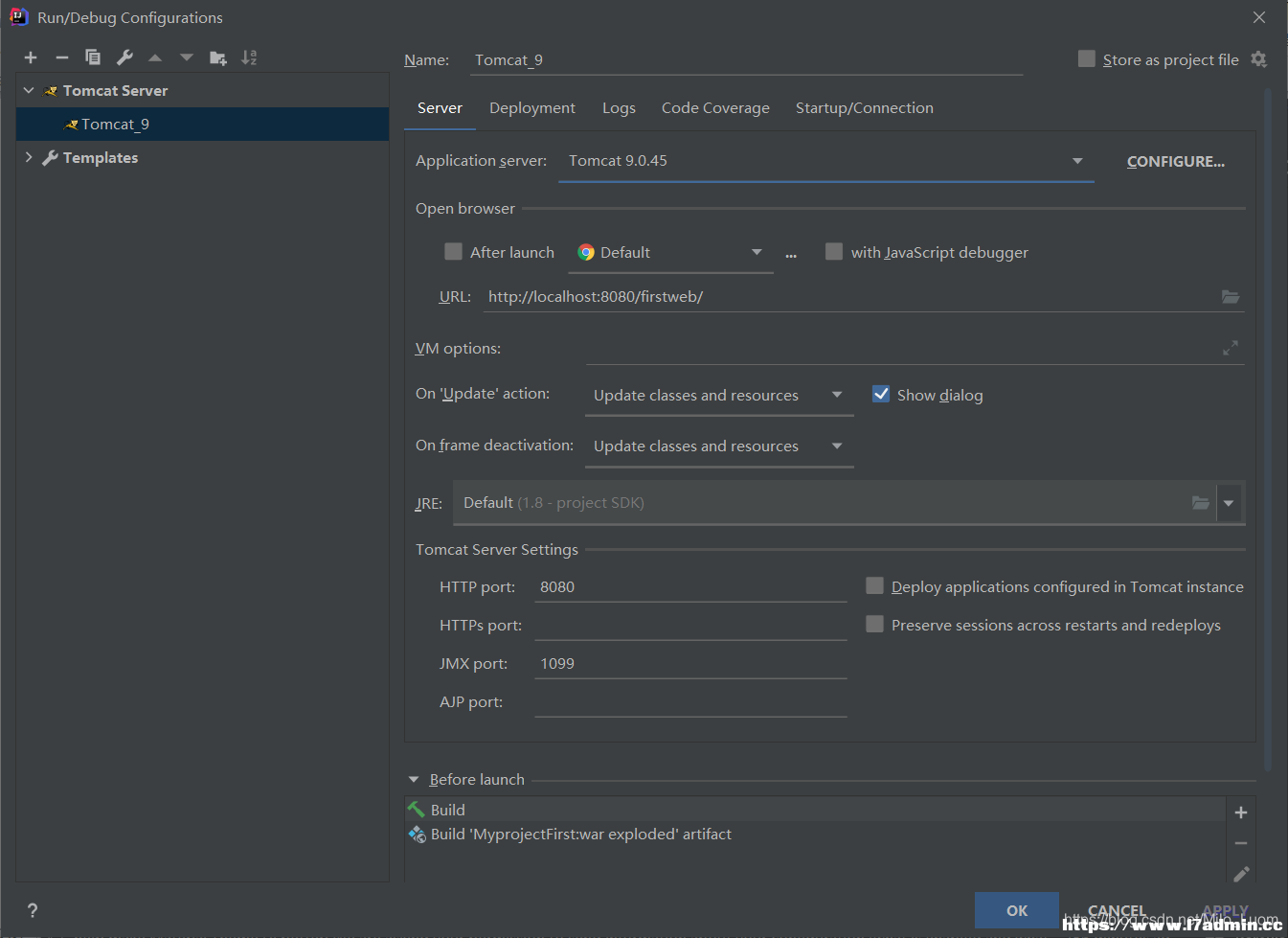Collapse Before launch section
This screenshot has height=938, width=1288.
tap(414, 780)
